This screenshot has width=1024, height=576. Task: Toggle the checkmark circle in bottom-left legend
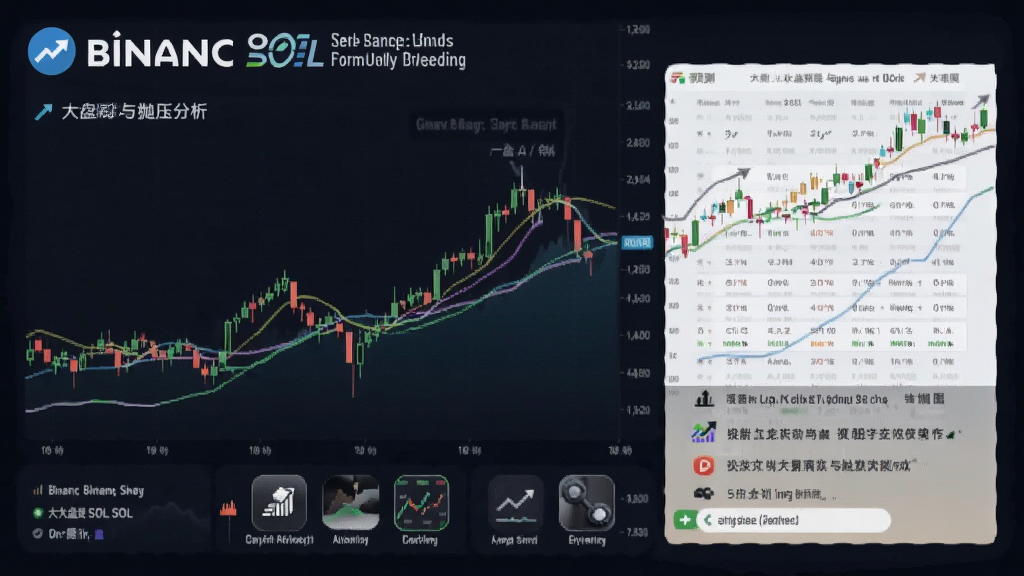click(38, 534)
